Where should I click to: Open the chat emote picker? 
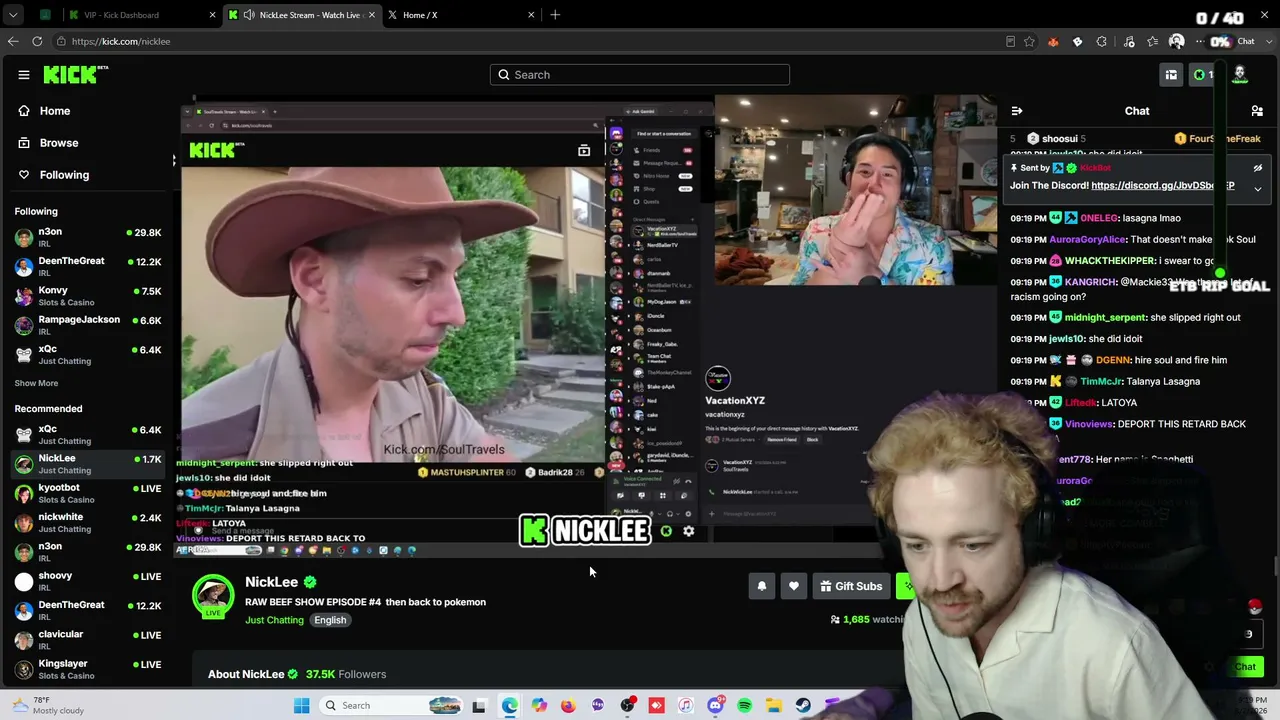tap(1248, 634)
